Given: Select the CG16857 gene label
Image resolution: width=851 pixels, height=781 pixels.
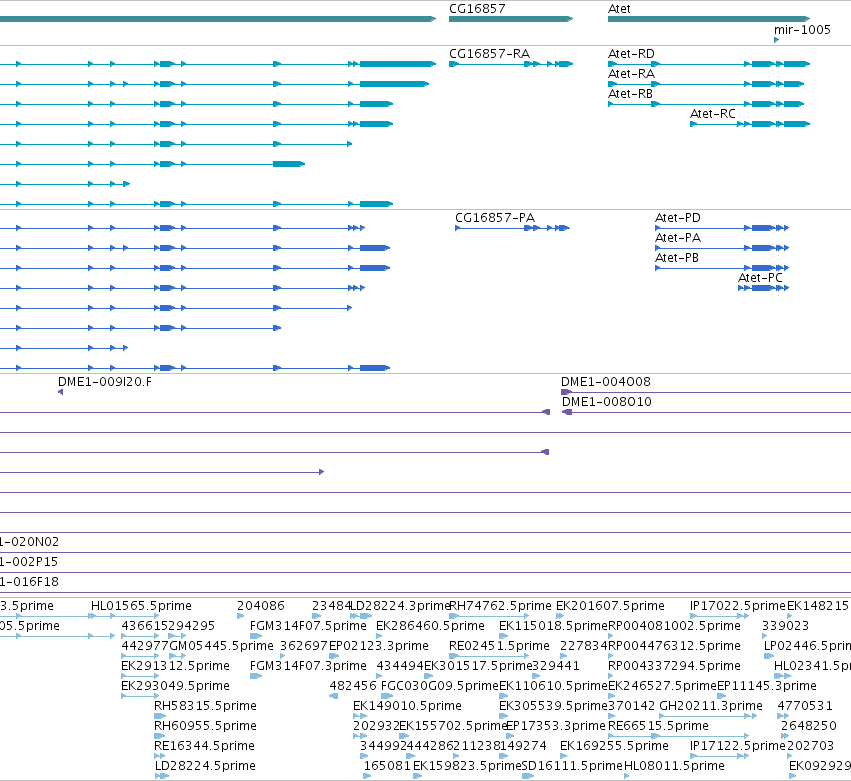Looking at the screenshot, I should click(x=477, y=9).
